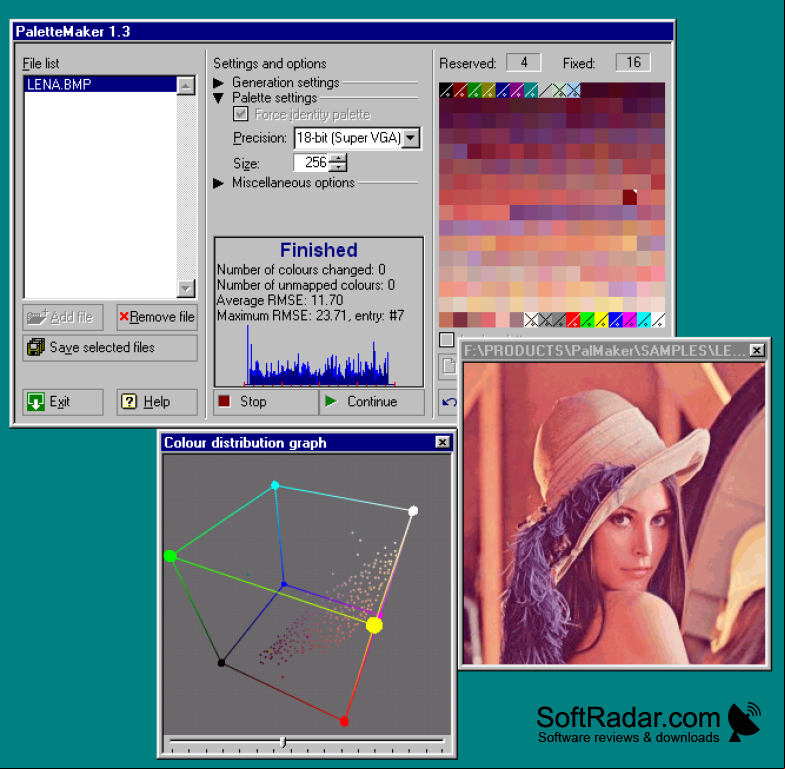The height and width of the screenshot is (769, 785).
Task: Expand Miscellaneous options section
Action: point(218,183)
